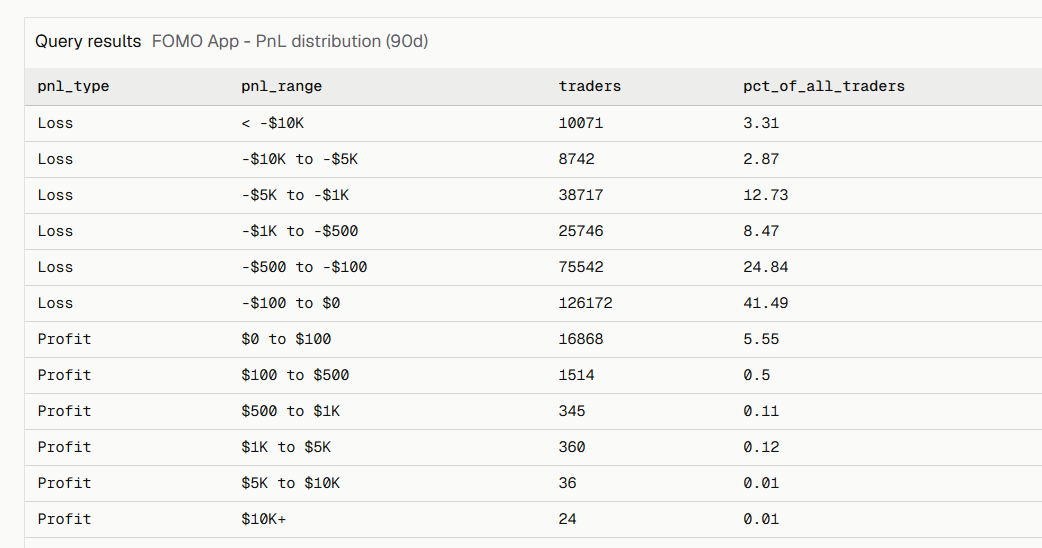This screenshot has width=1042, height=548.
Task: Click the 38717 traders value
Action: (581, 195)
